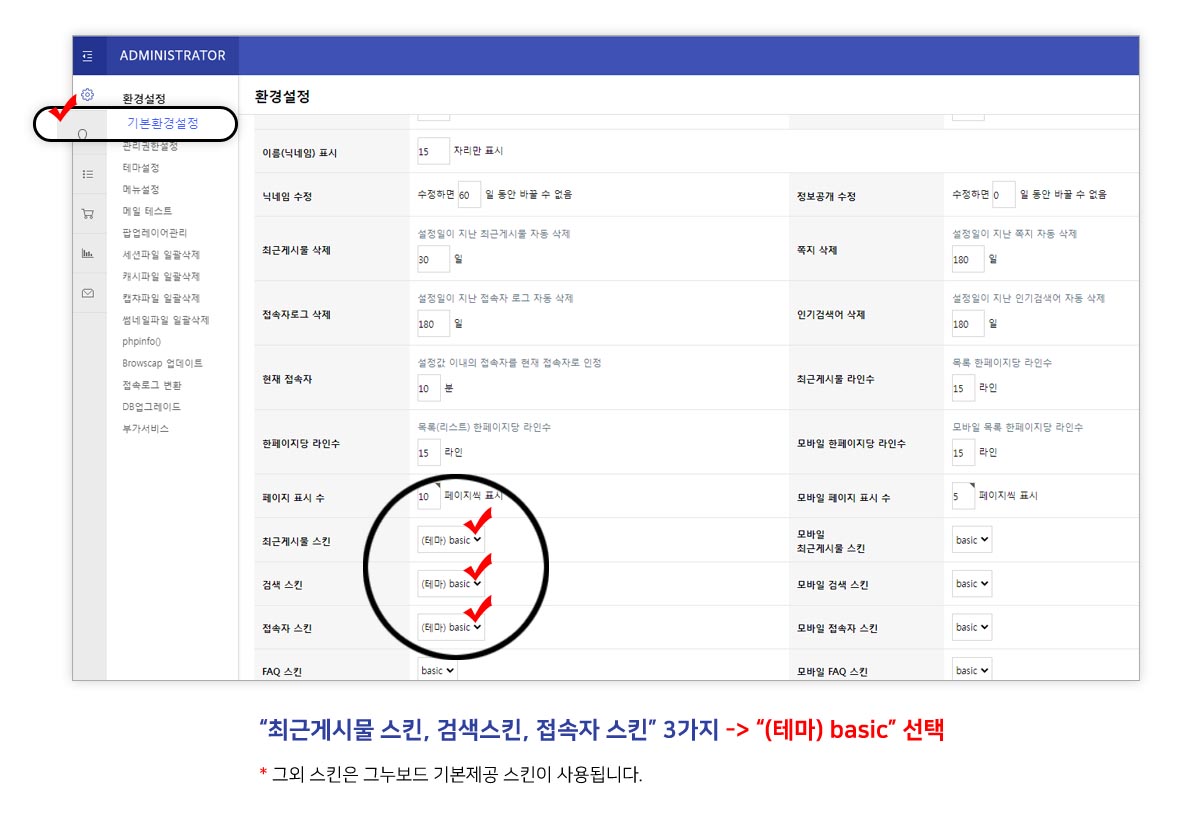
Task: Click the 페이지 표시 수 number box
Action: pyautogui.click(x=430, y=494)
